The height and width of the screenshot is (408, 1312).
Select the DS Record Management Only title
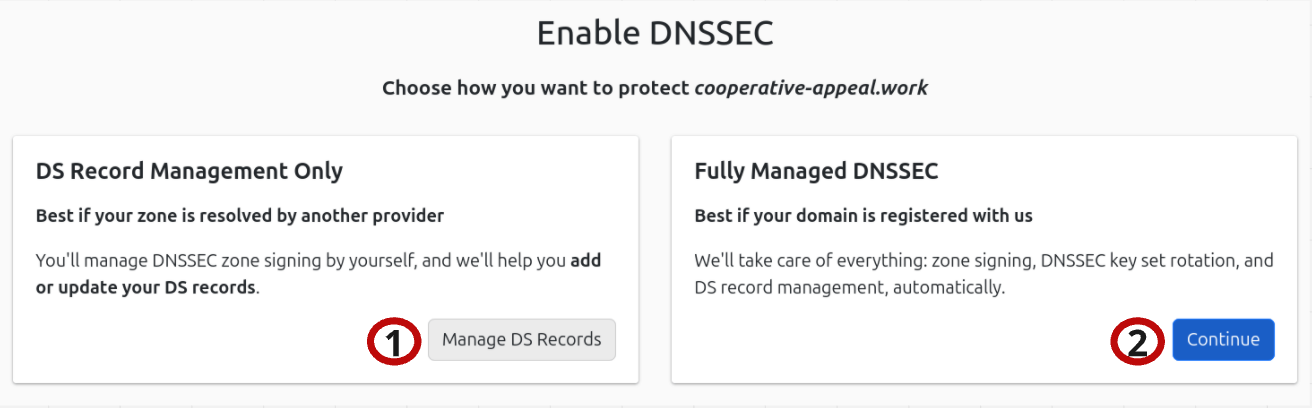click(189, 171)
